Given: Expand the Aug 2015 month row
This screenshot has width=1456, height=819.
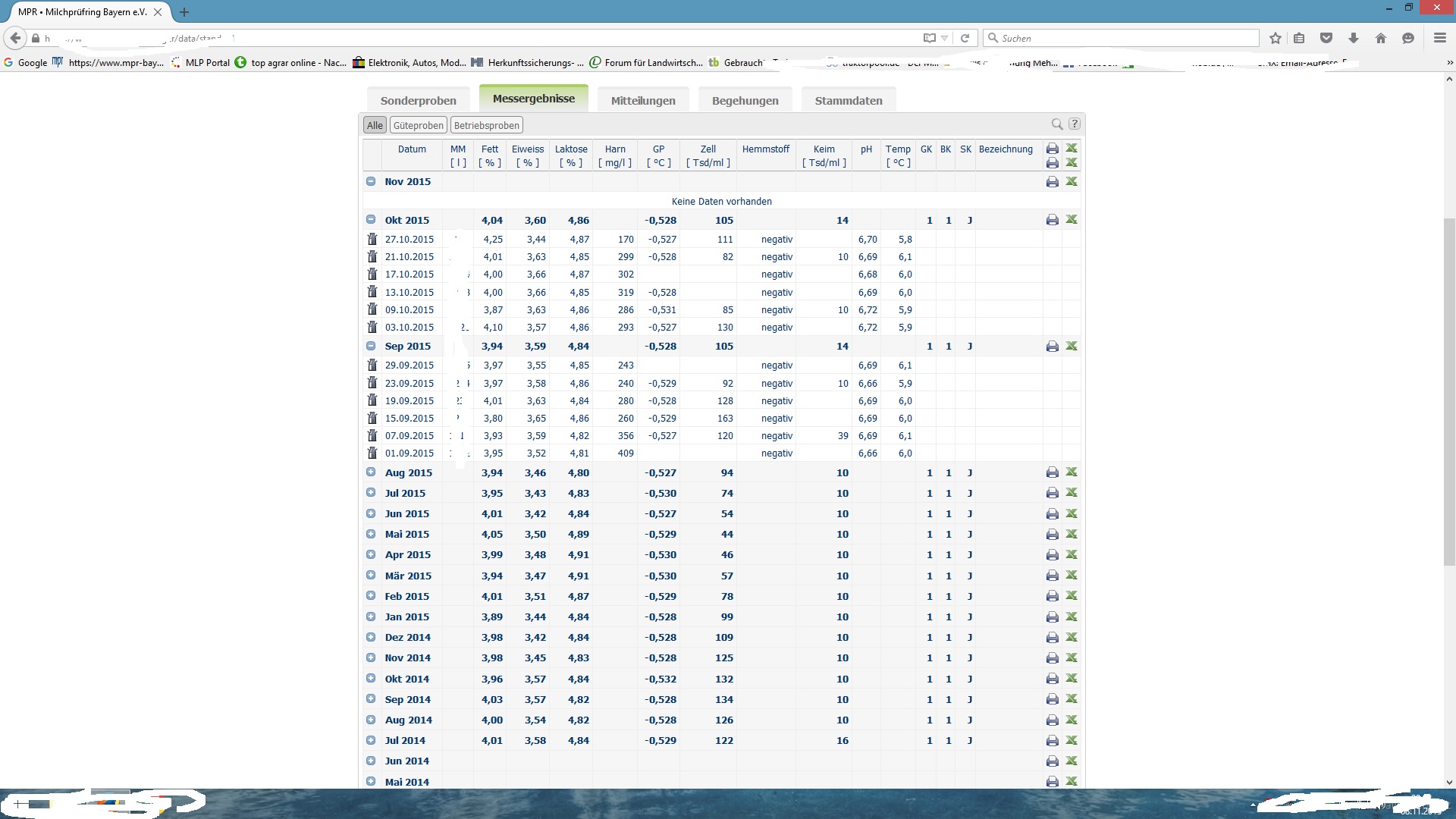Looking at the screenshot, I should pos(371,472).
